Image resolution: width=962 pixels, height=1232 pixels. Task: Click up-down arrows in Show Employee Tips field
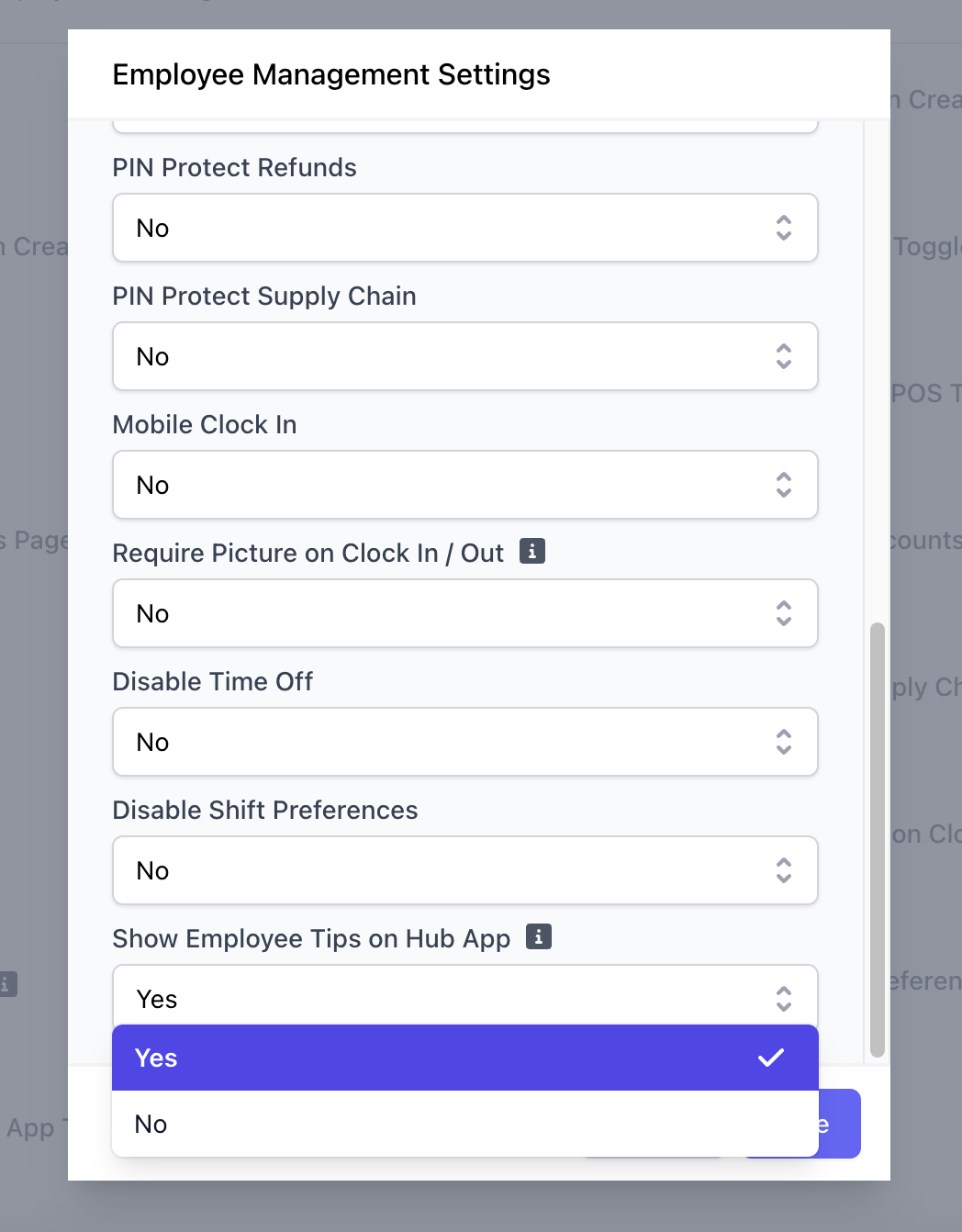tap(783, 999)
